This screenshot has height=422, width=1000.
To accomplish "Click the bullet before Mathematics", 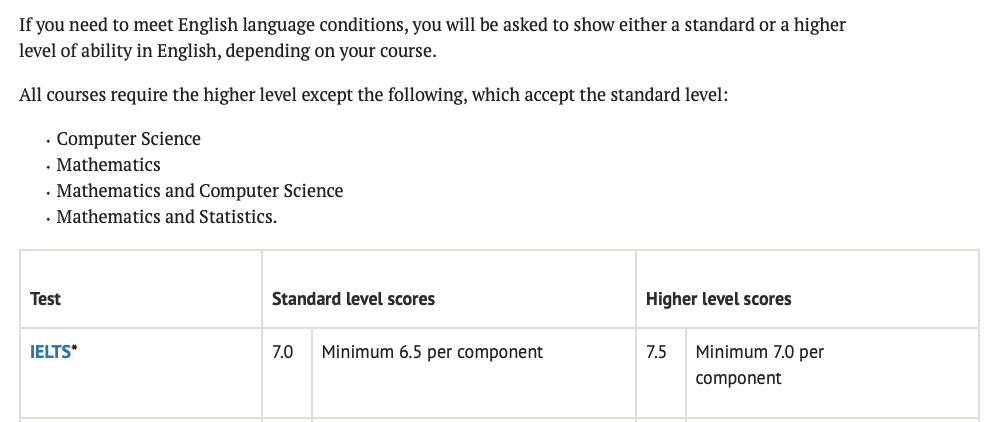I will pyautogui.click(x=48, y=168).
